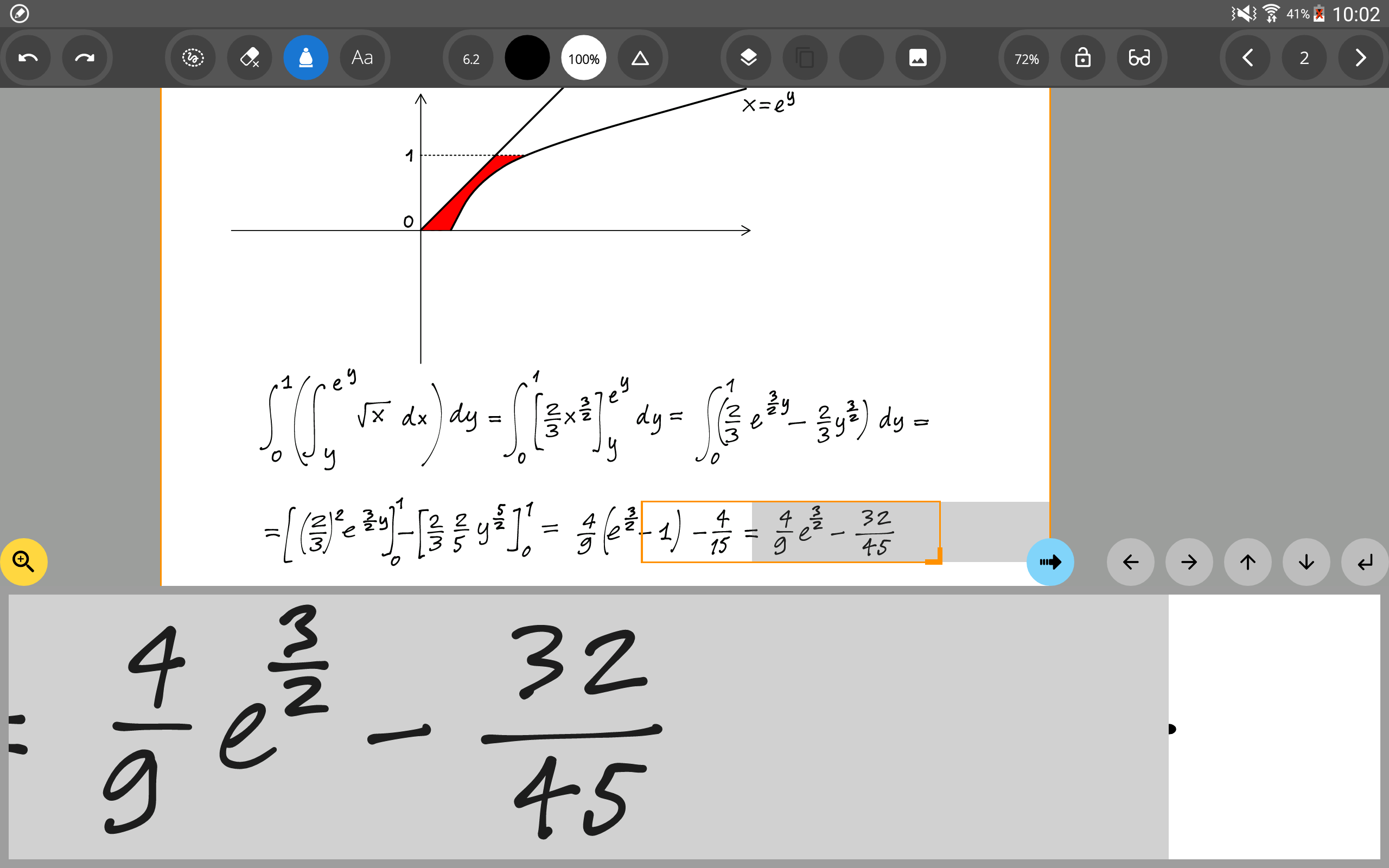This screenshot has height=868, width=1389.
Task: Move zoom box up
Action: click(1247, 561)
